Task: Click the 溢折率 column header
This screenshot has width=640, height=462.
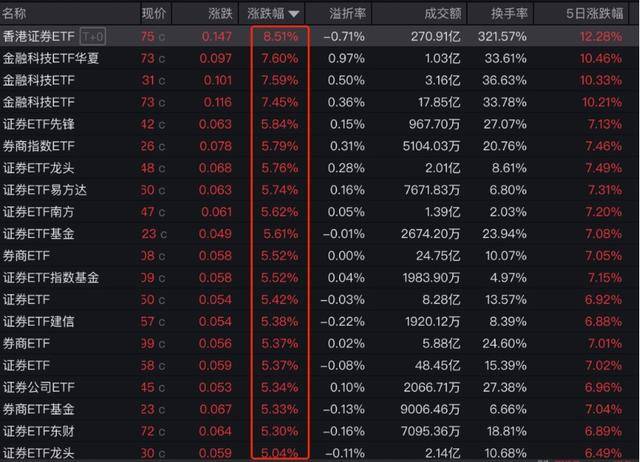Action: (348, 14)
